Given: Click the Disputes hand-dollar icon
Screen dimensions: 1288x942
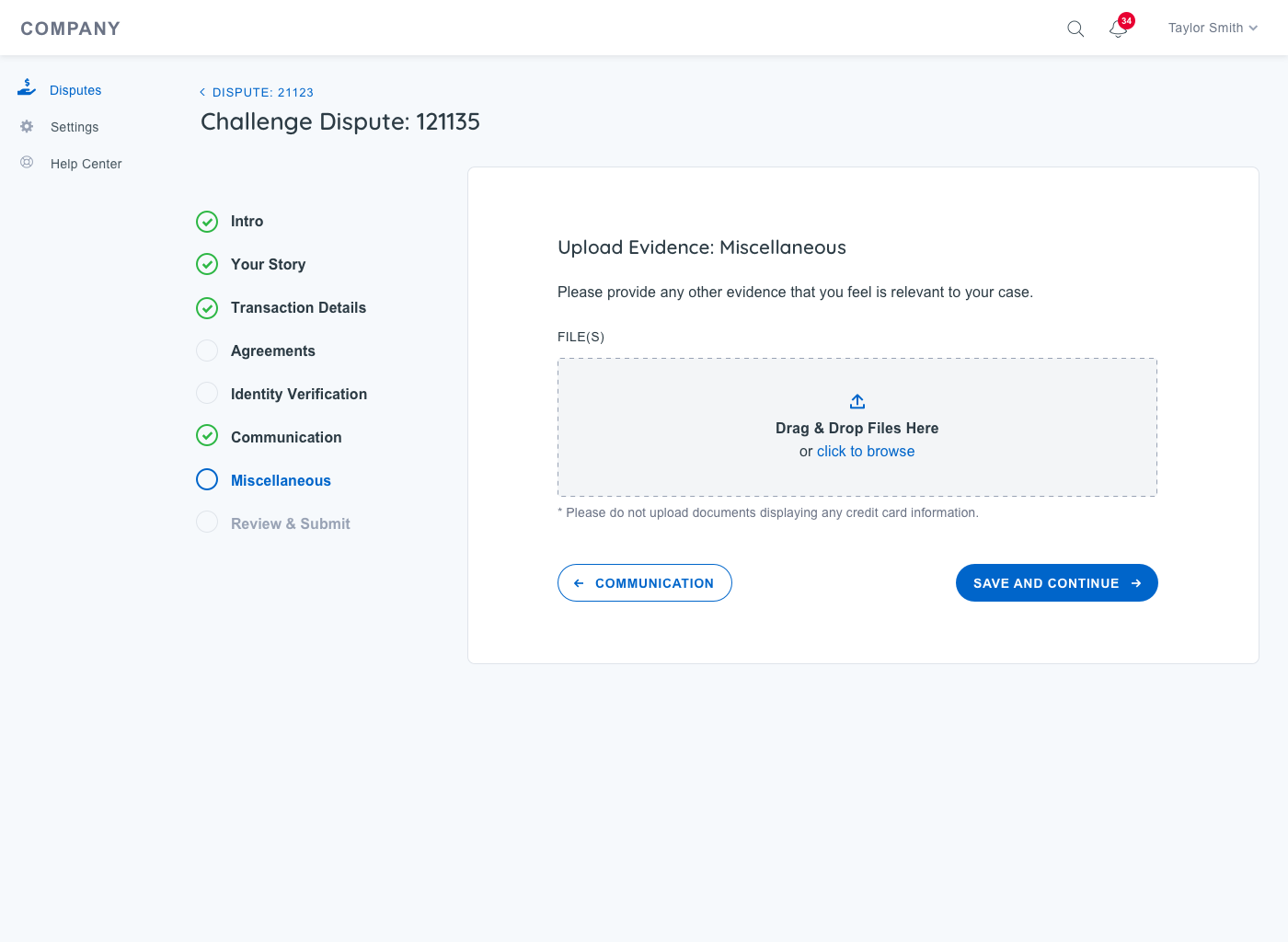Looking at the screenshot, I should [27, 88].
